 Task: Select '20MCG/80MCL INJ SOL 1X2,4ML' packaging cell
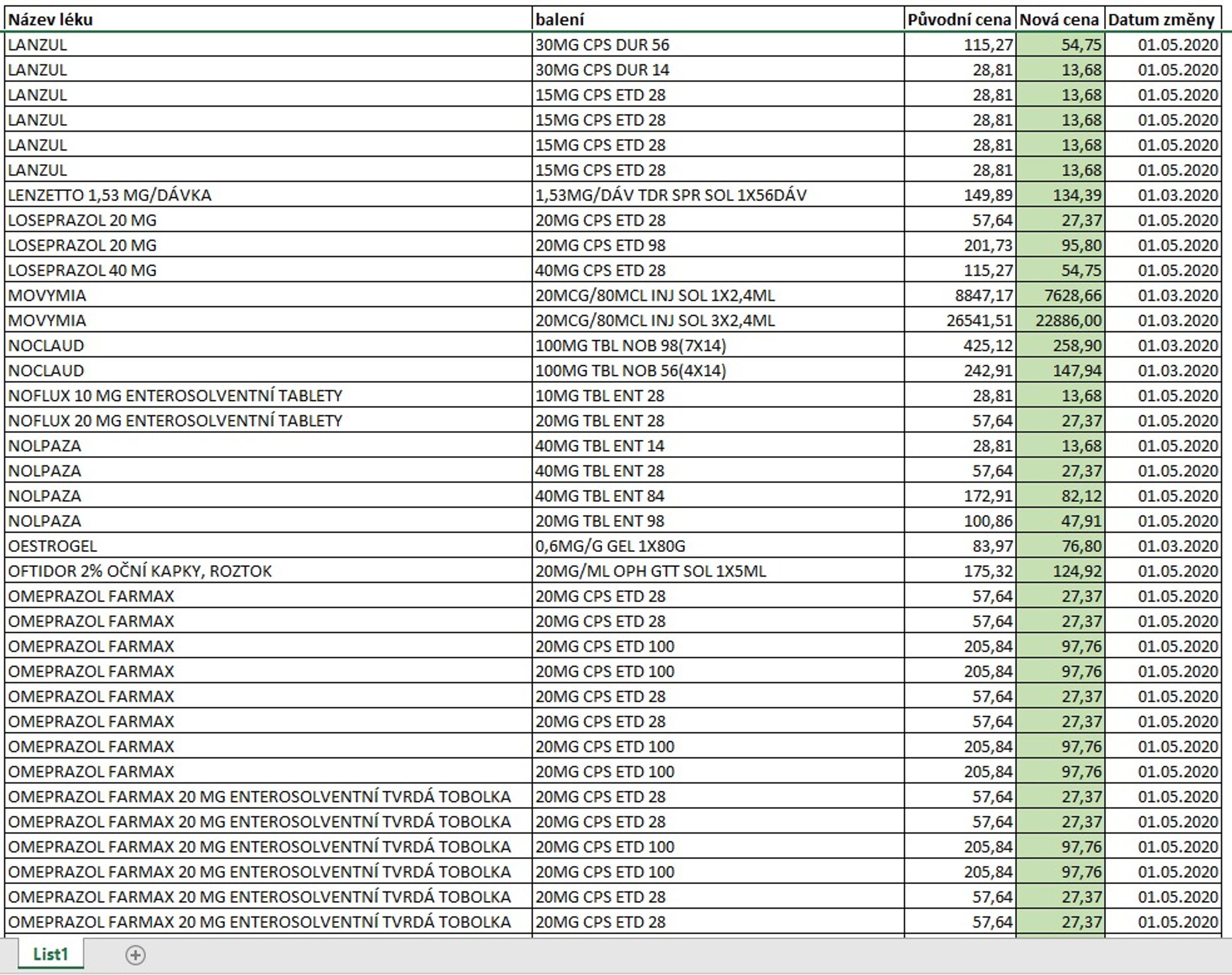coord(718,296)
